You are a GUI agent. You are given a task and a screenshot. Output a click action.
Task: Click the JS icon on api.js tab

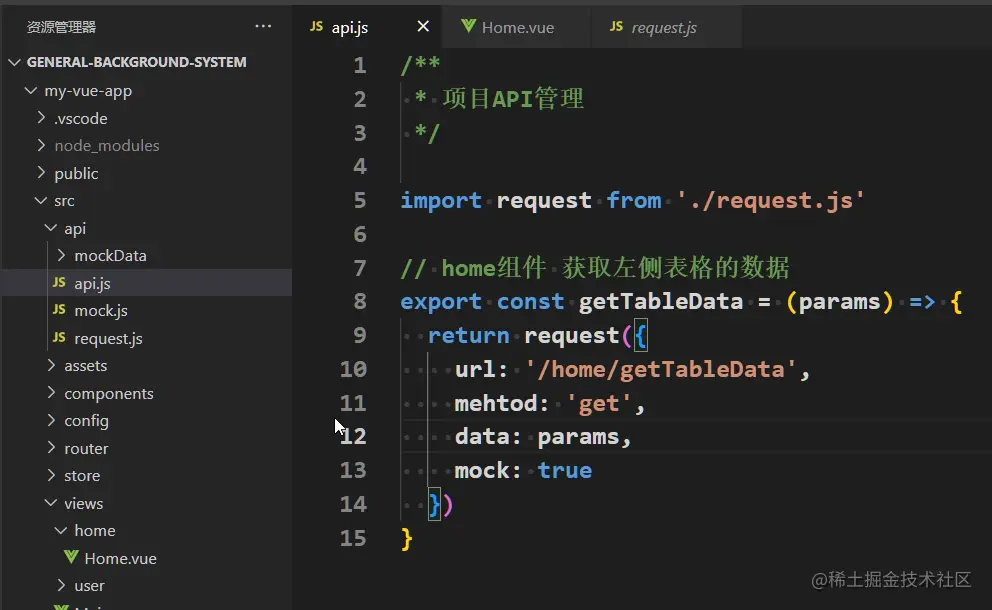pyautogui.click(x=317, y=27)
